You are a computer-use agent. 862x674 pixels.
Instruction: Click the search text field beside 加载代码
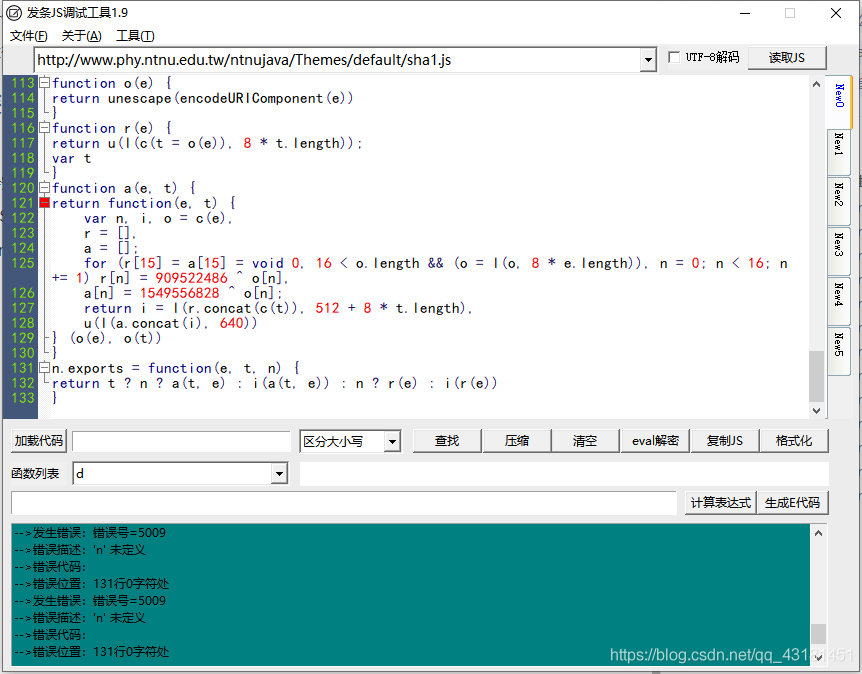click(181, 441)
